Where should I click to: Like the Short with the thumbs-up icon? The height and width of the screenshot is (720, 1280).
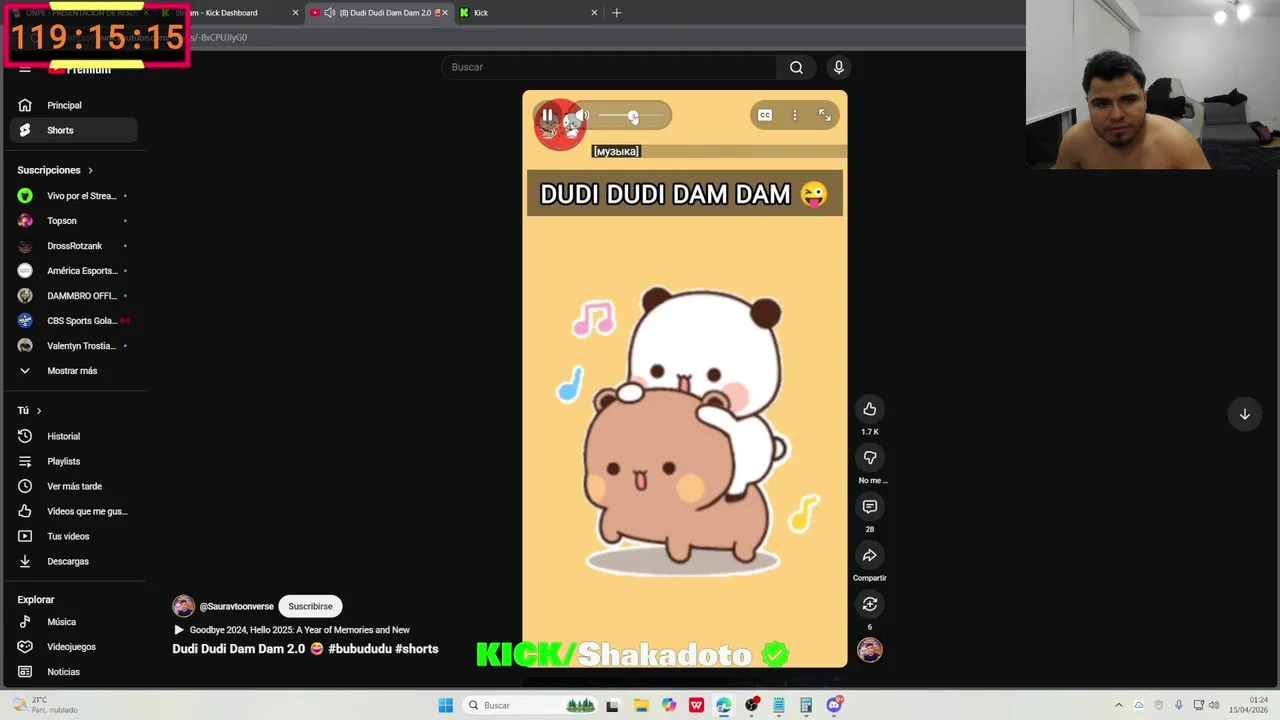click(870, 409)
